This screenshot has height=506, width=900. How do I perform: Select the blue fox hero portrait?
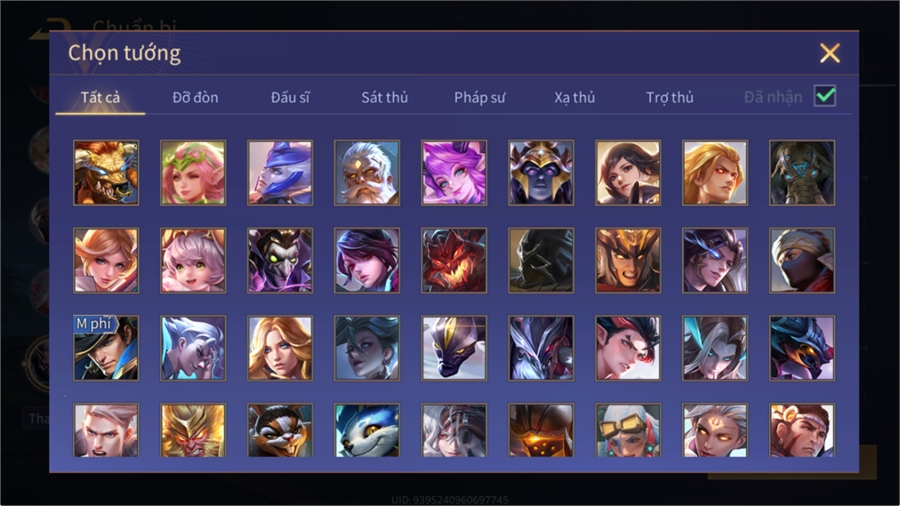pyautogui.click(x=367, y=430)
